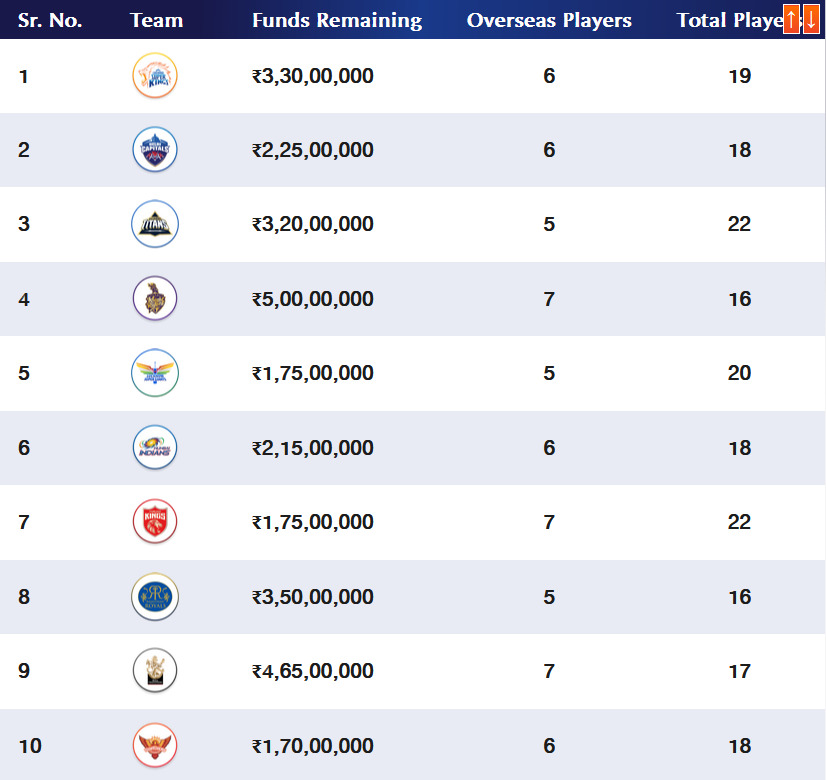Click the Sunrisers Hyderabad logo in row 10
Image resolution: width=826 pixels, height=780 pixels.
pos(155,746)
